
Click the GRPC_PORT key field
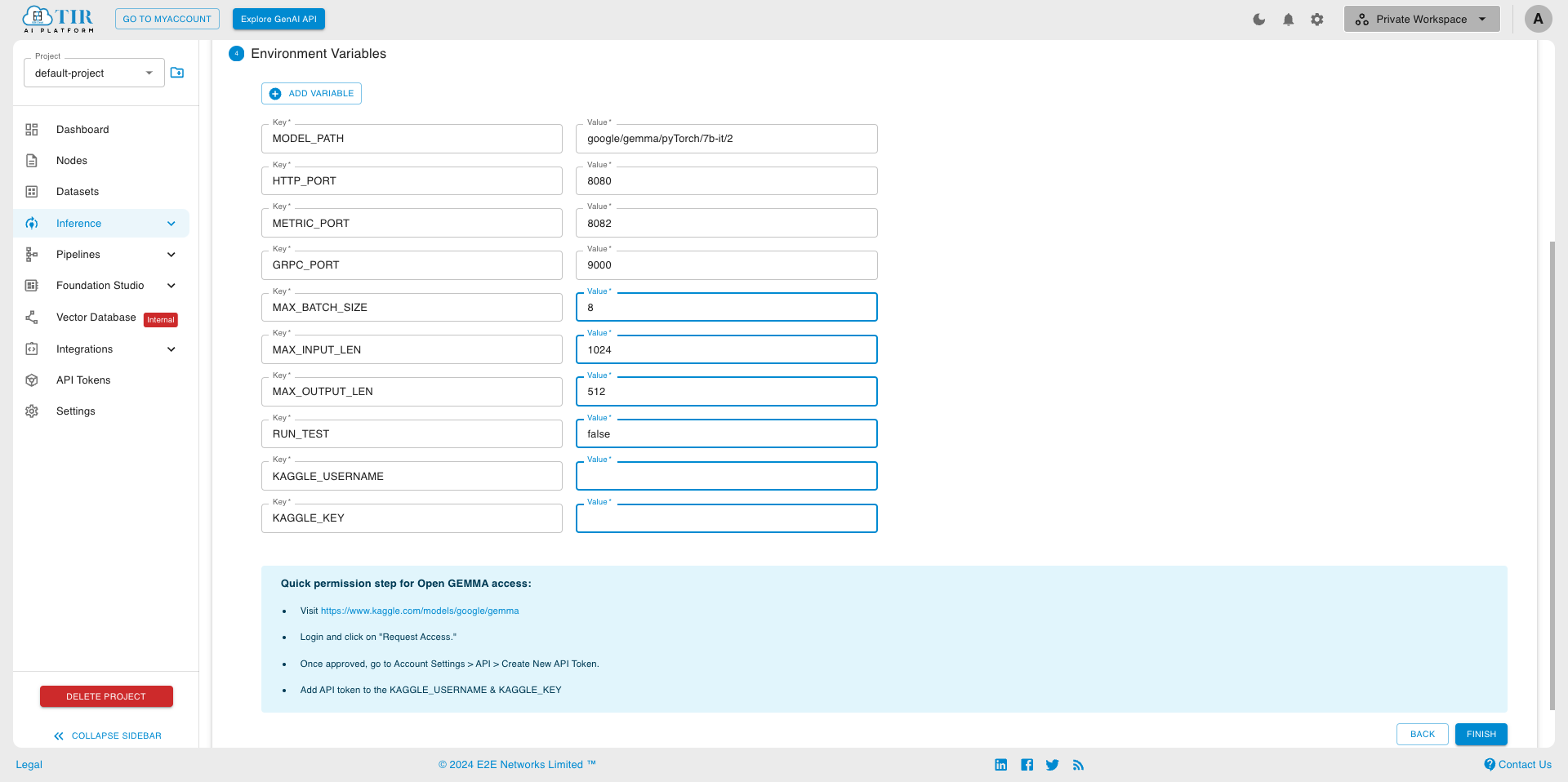tap(412, 265)
